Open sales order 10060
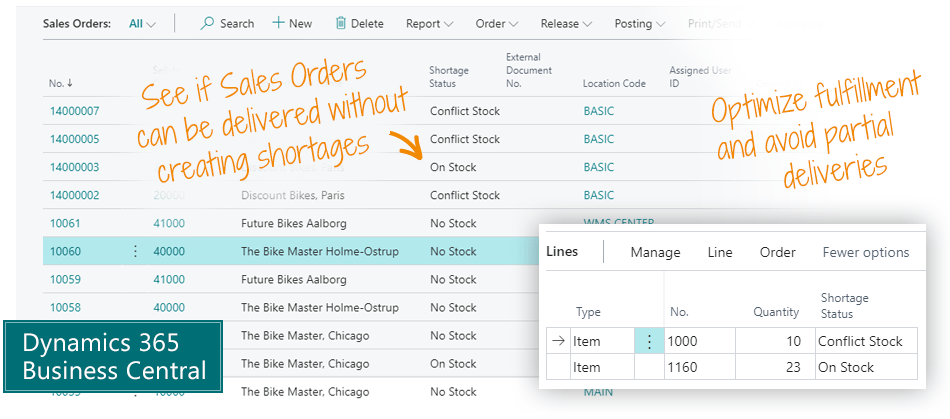 (x=65, y=251)
